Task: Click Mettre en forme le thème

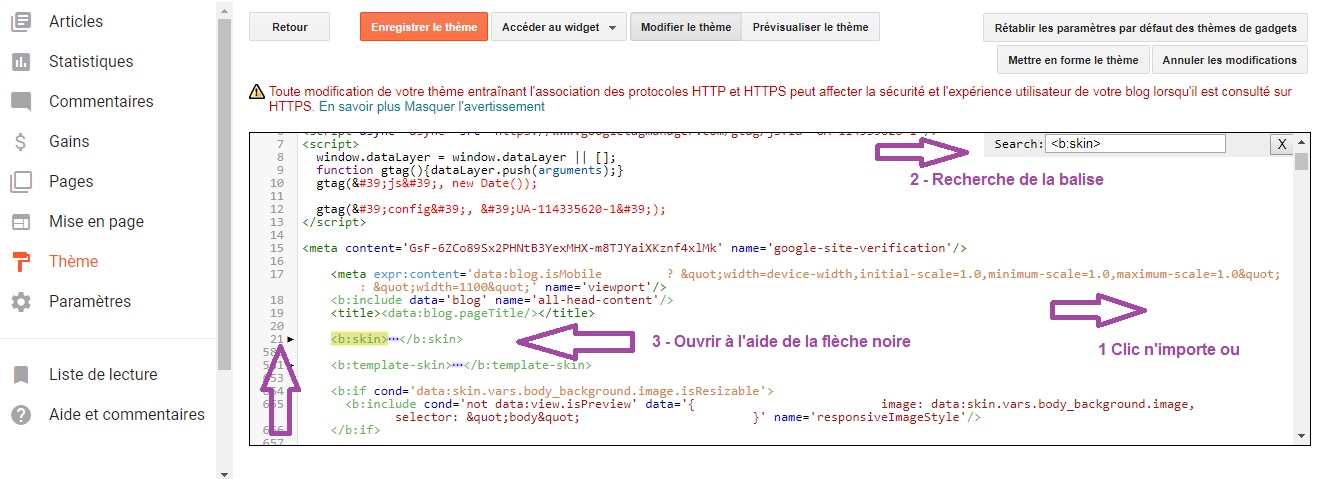Action: click(1073, 60)
